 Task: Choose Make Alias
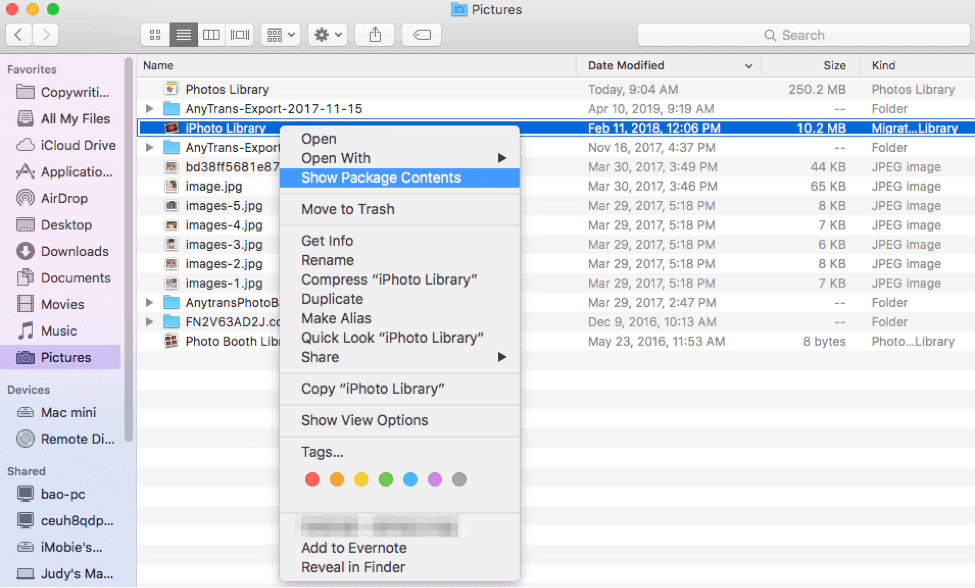(399, 318)
